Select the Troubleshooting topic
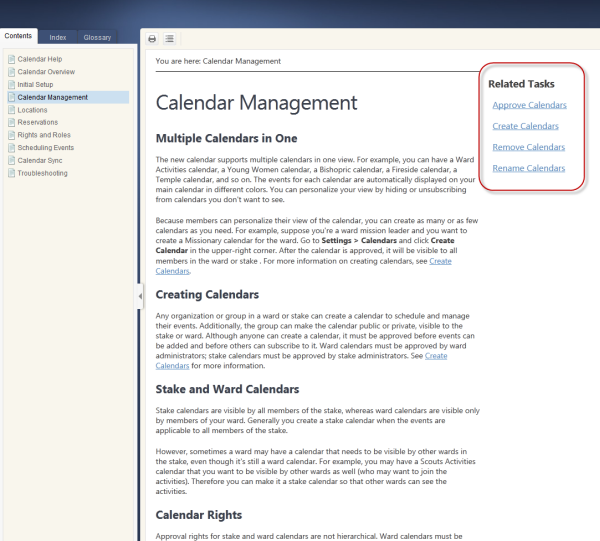Image resolution: width=600 pixels, height=541 pixels. (x=42, y=173)
